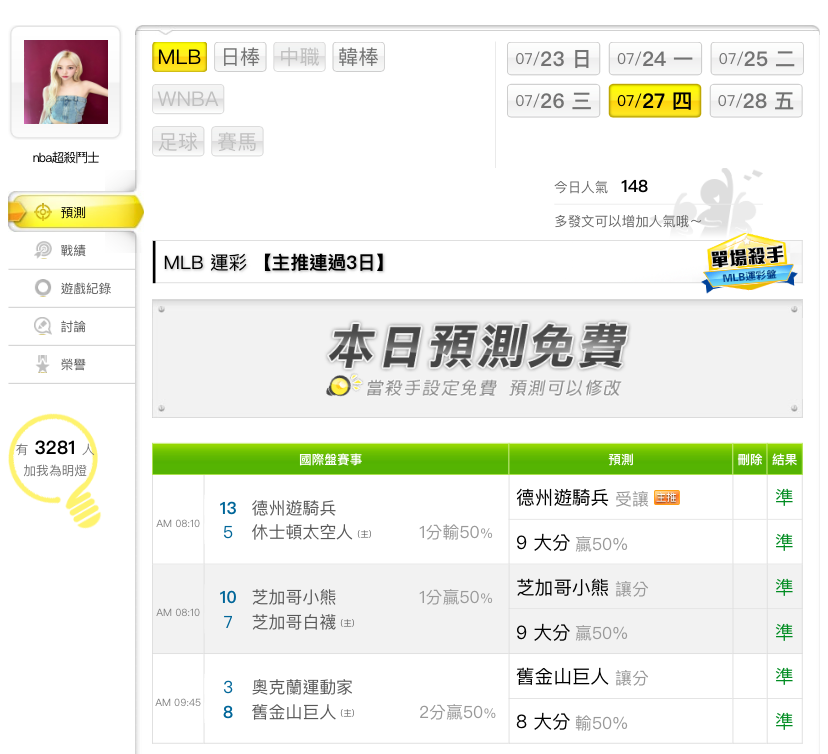Click the score 13 for 德州遊騎兵

coord(228,508)
